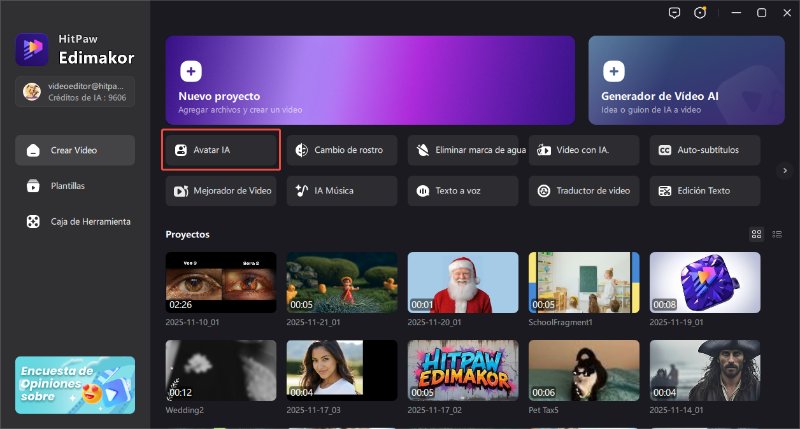
Task: Open the Santa project 2025-11-20_01
Action: (x=463, y=282)
